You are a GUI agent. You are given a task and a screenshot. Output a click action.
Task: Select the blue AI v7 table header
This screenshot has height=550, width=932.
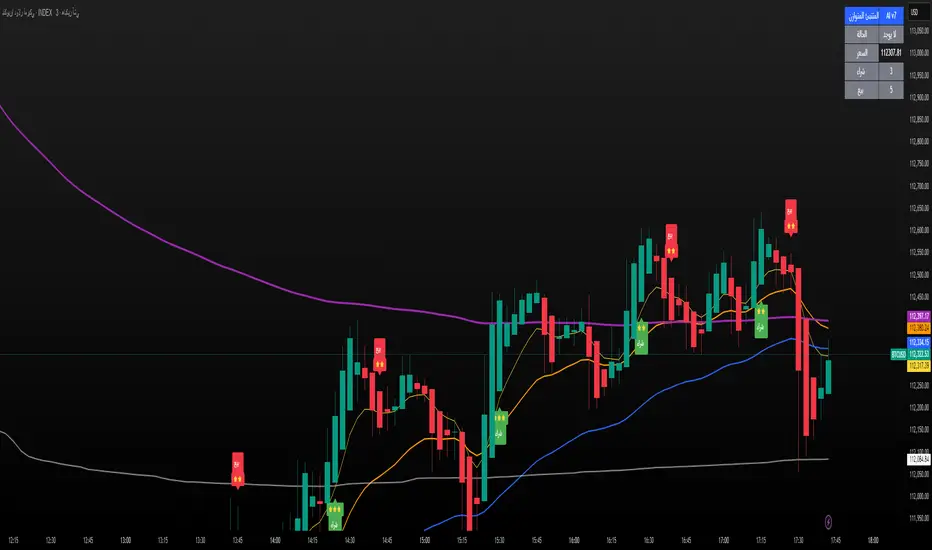pos(891,15)
